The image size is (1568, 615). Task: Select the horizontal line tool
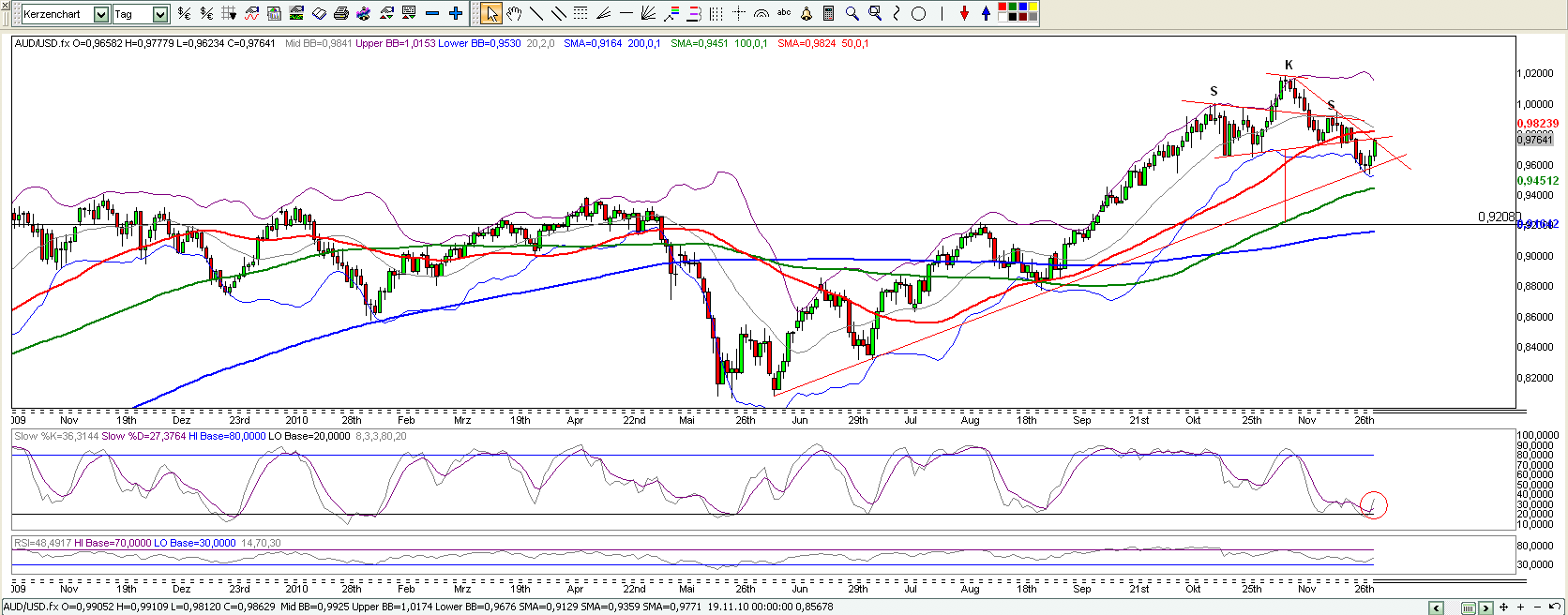(x=626, y=13)
